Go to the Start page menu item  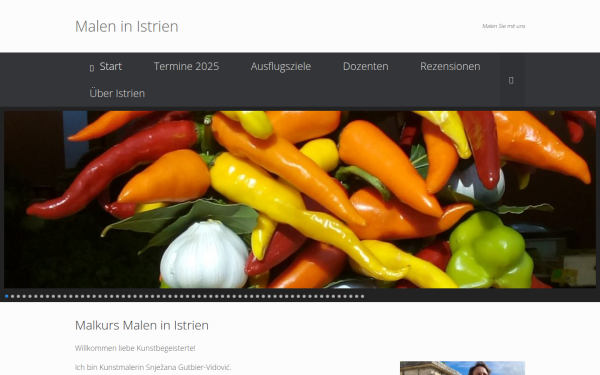(106, 67)
